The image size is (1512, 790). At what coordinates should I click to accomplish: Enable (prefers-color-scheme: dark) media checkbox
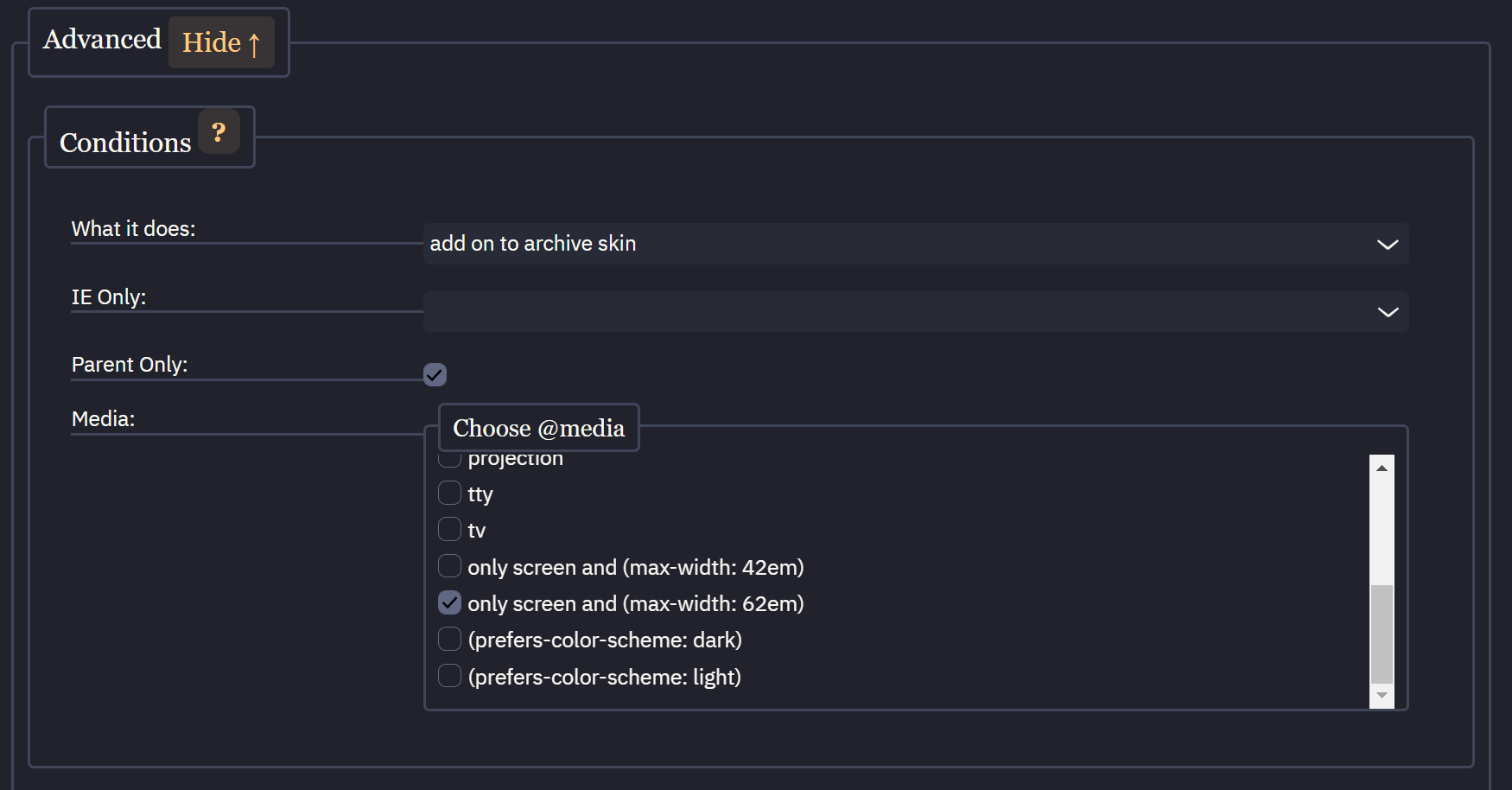pos(449,639)
